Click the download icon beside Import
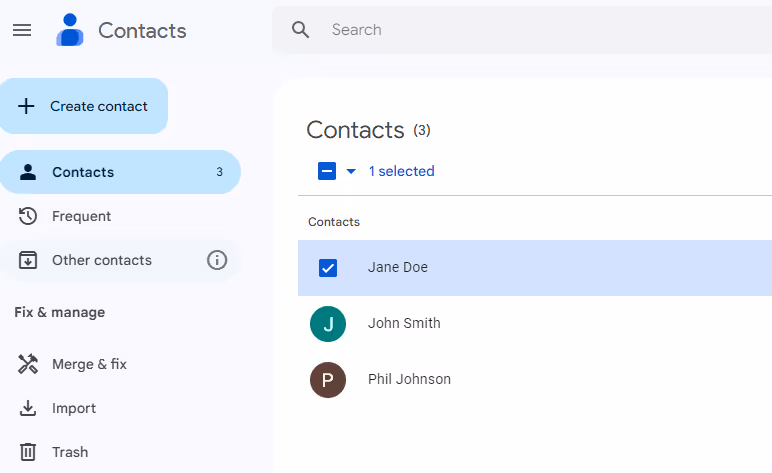The height and width of the screenshot is (473, 772). [28, 408]
